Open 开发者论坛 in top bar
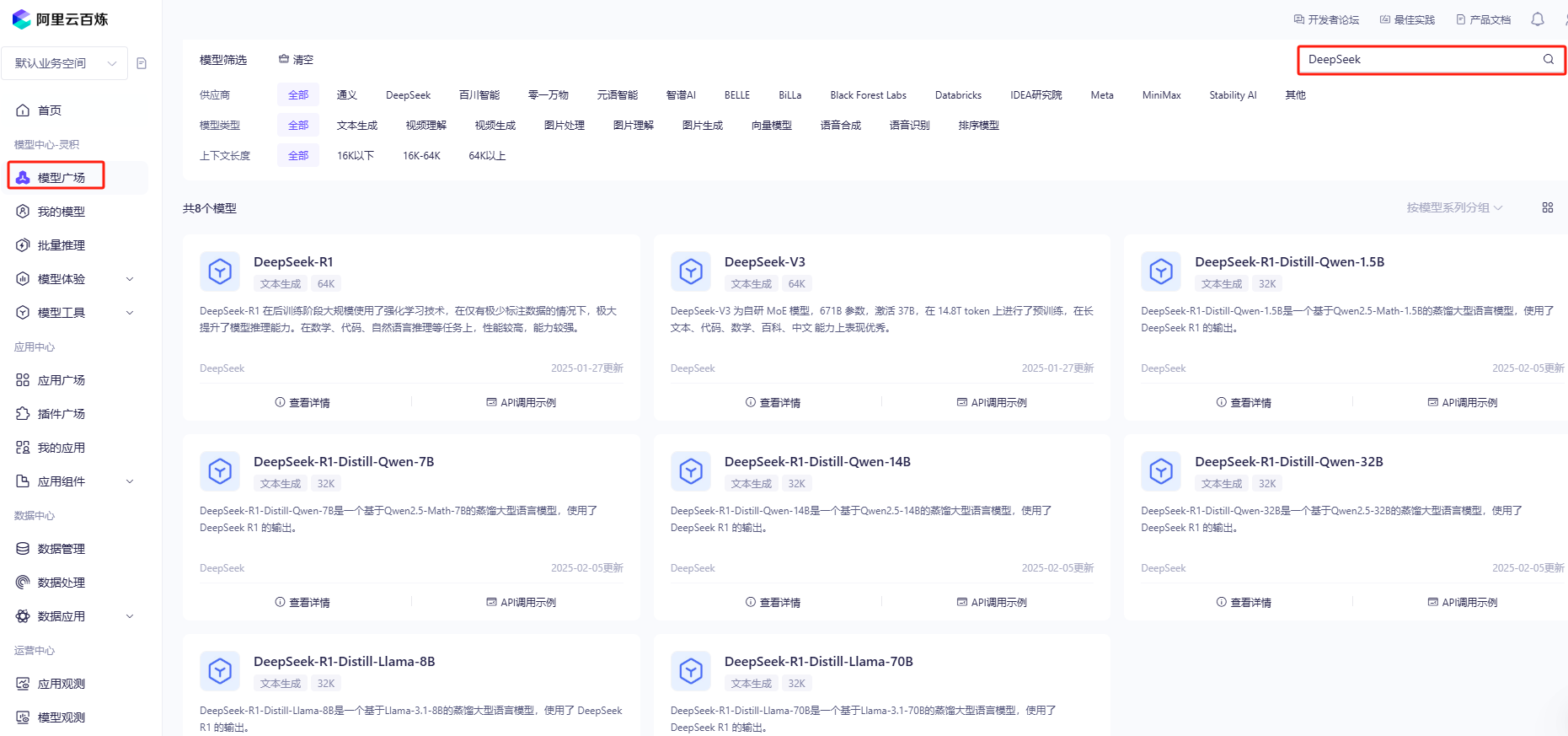The image size is (1568, 736). click(x=1326, y=19)
